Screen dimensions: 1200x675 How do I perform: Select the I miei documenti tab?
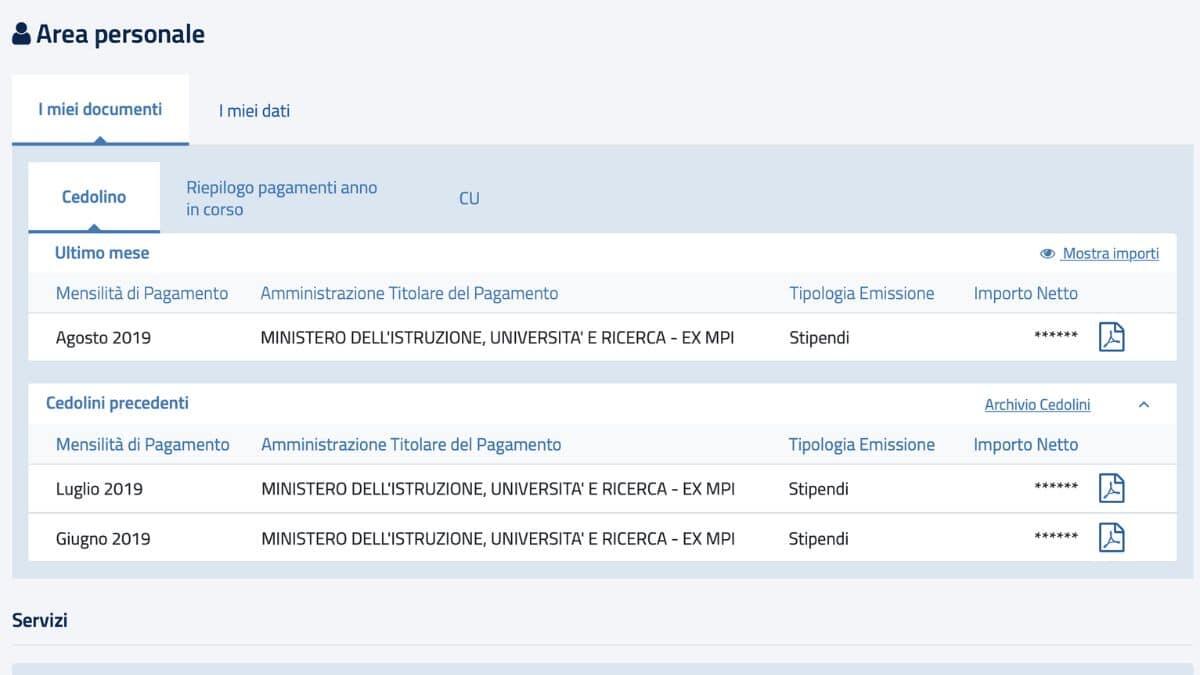pyautogui.click(x=100, y=109)
